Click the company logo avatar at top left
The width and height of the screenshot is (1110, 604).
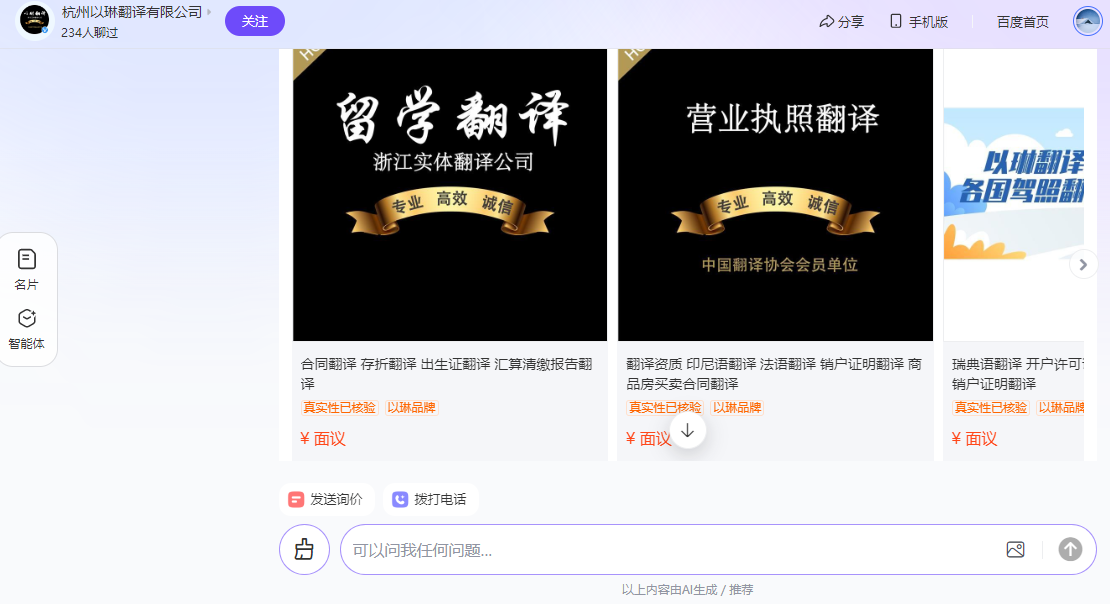pyautogui.click(x=34, y=20)
